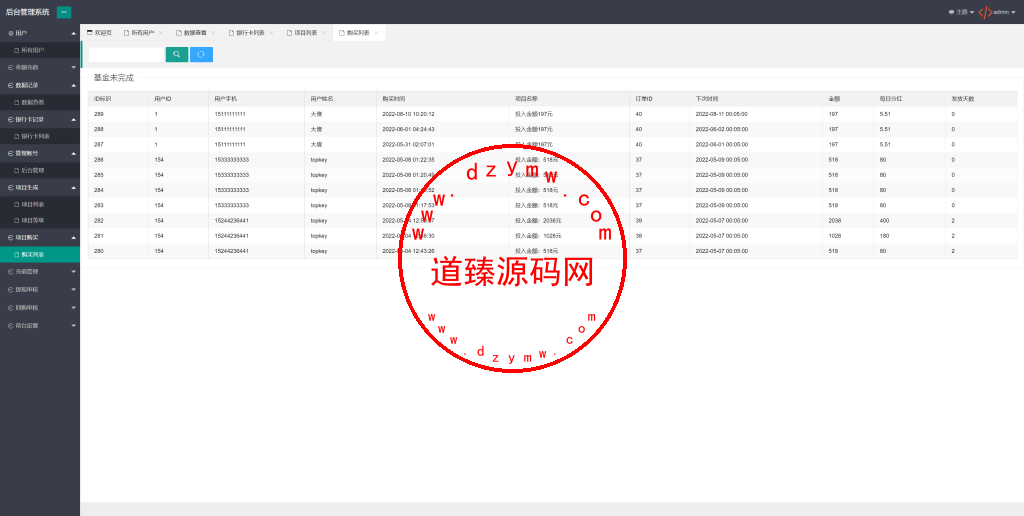The height and width of the screenshot is (516, 1024).
Task: Switch to the 银行卡列表 tab
Action: click(x=247, y=33)
